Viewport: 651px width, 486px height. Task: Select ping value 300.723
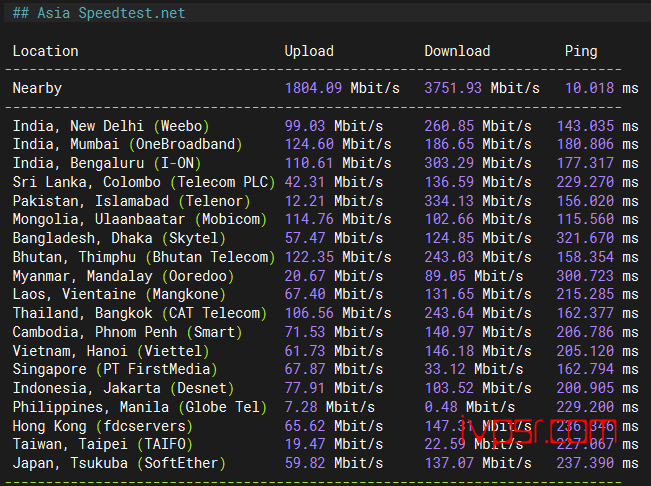585,276
